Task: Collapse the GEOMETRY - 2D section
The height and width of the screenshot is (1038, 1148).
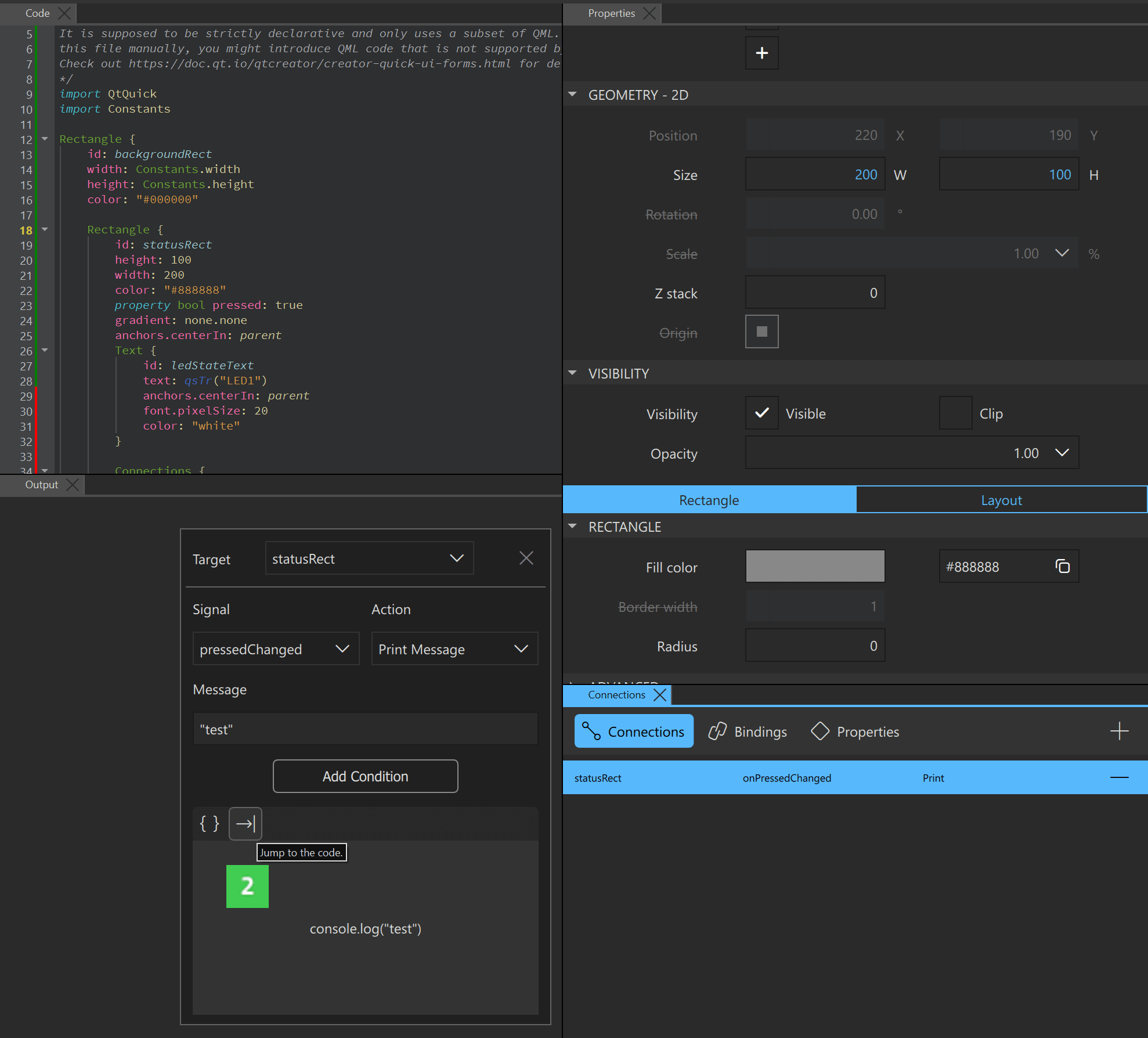Action: pyautogui.click(x=572, y=94)
